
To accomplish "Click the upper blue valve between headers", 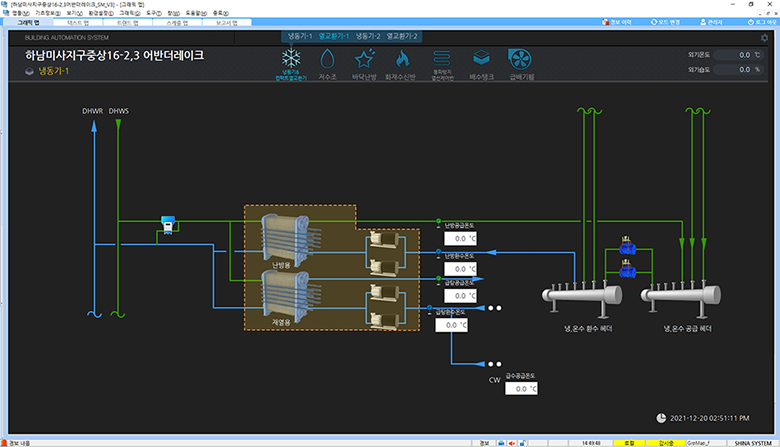I will tap(628, 246).
